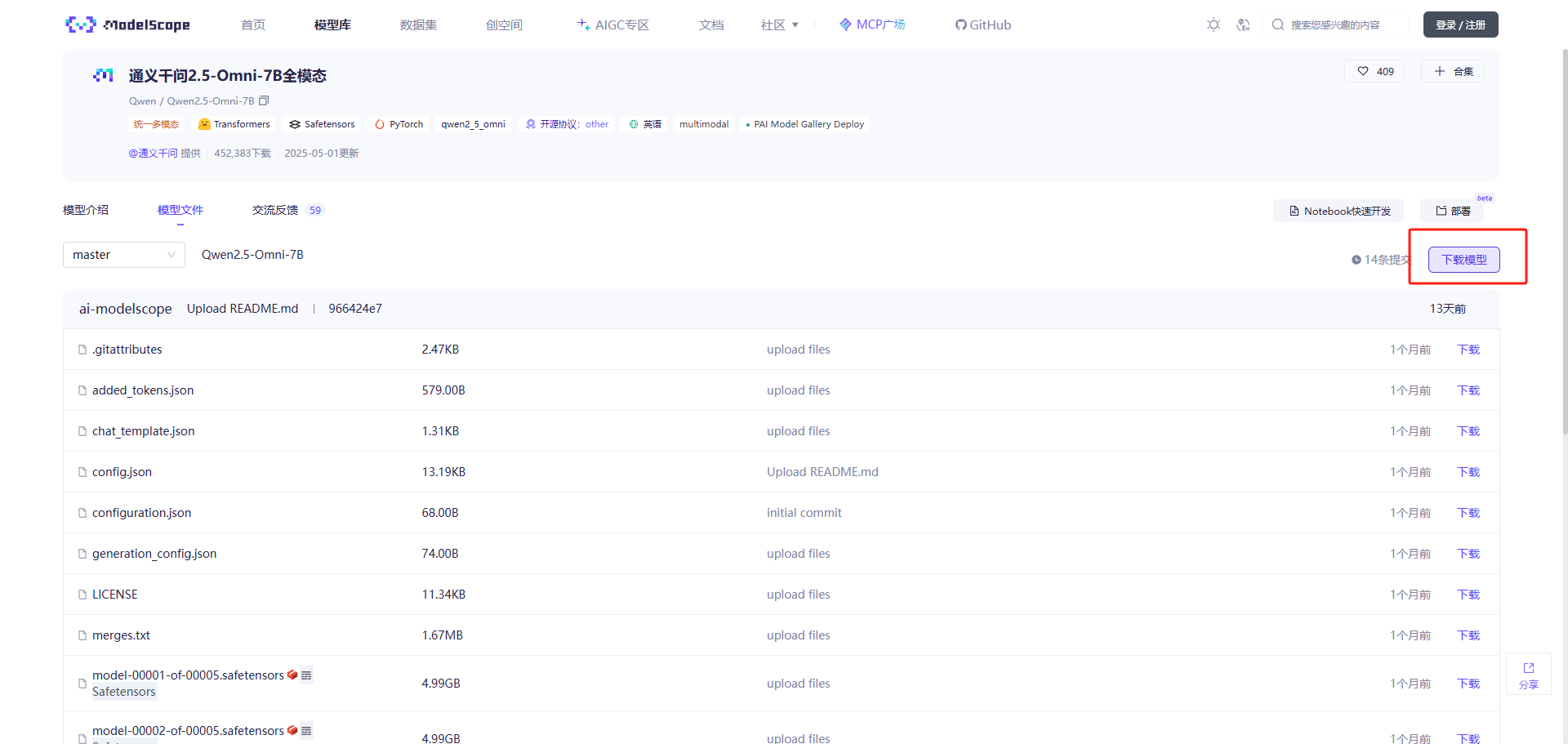This screenshot has width=1568, height=744.
Task: Toggle light/dark theme with the sun icon
Action: coord(1214,25)
